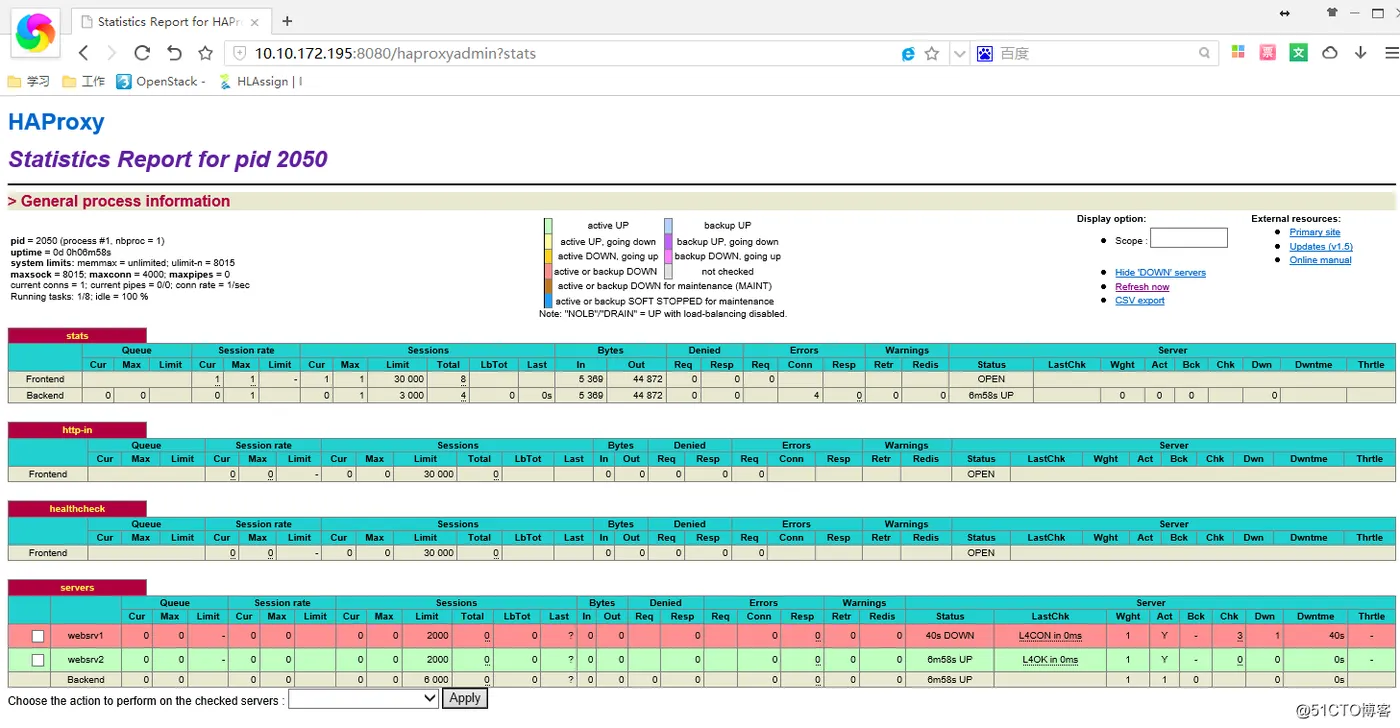
Task: Click 'Statistics Report for pid 2050' heading
Action: (168, 160)
